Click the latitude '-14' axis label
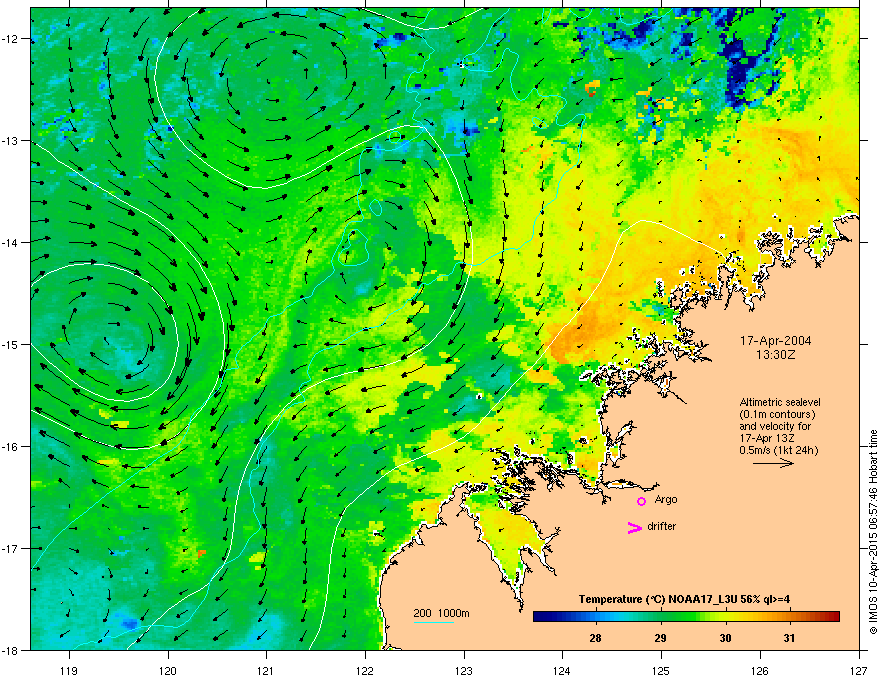This screenshot has width=880, height=680. (x=11, y=242)
